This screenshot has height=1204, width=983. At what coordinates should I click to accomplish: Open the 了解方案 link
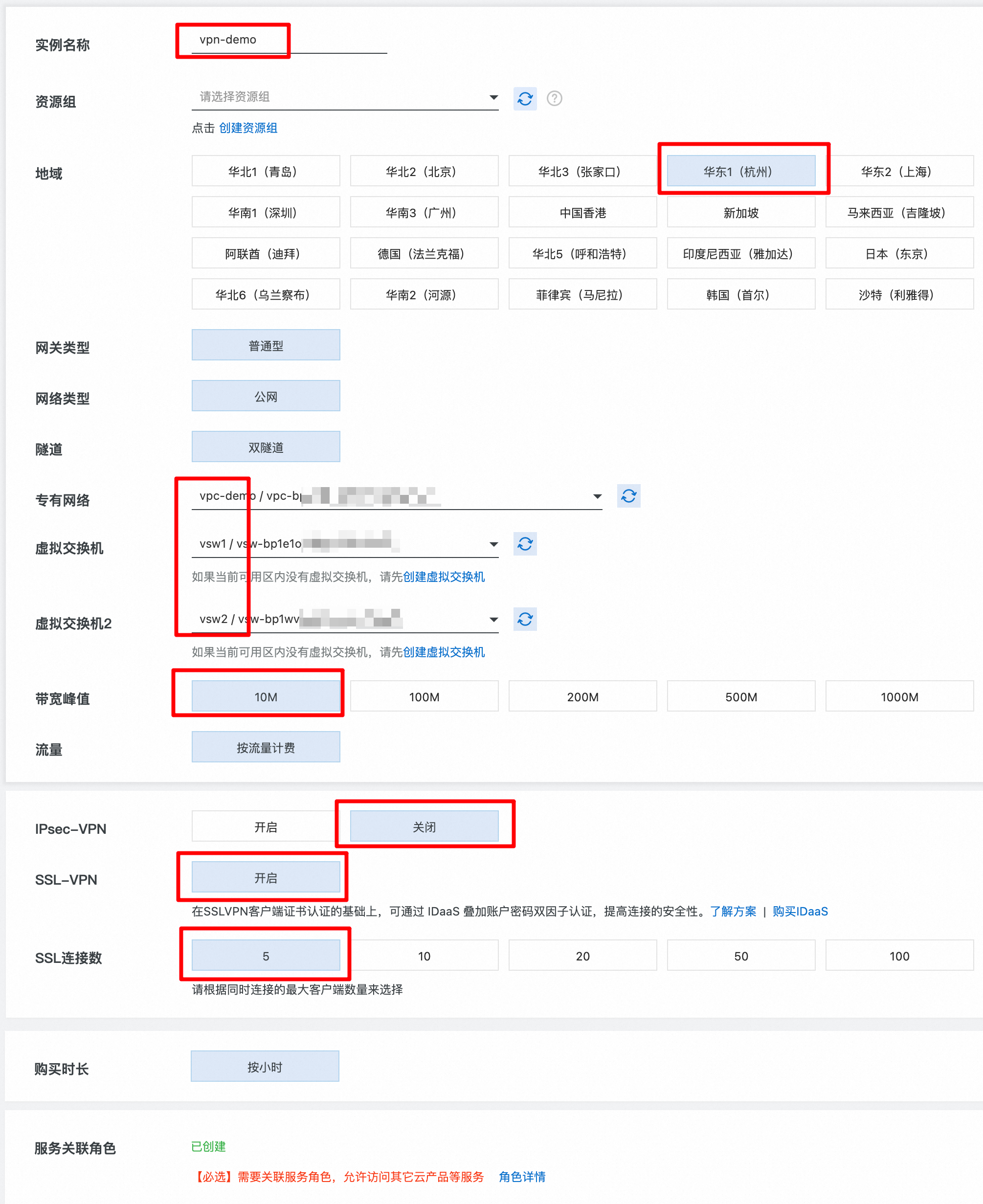point(733,911)
